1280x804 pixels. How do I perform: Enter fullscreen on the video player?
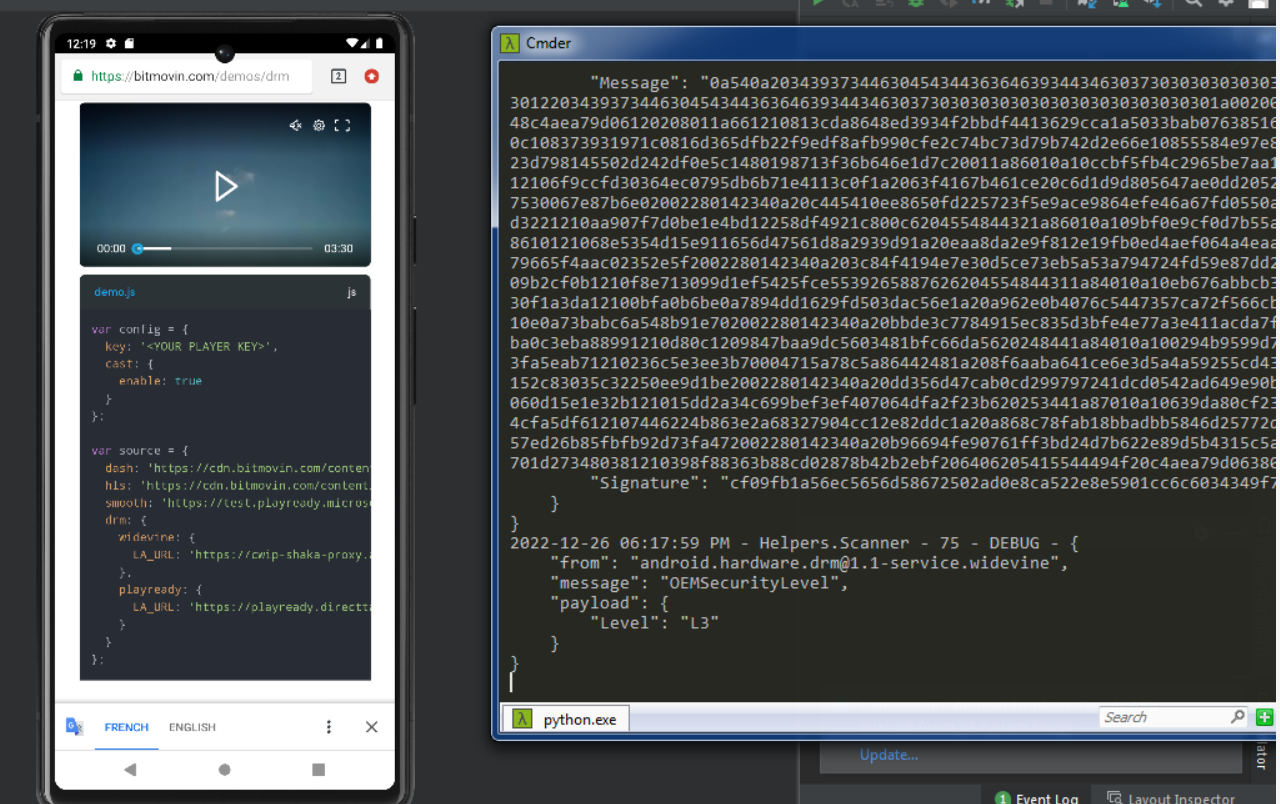(x=342, y=125)
